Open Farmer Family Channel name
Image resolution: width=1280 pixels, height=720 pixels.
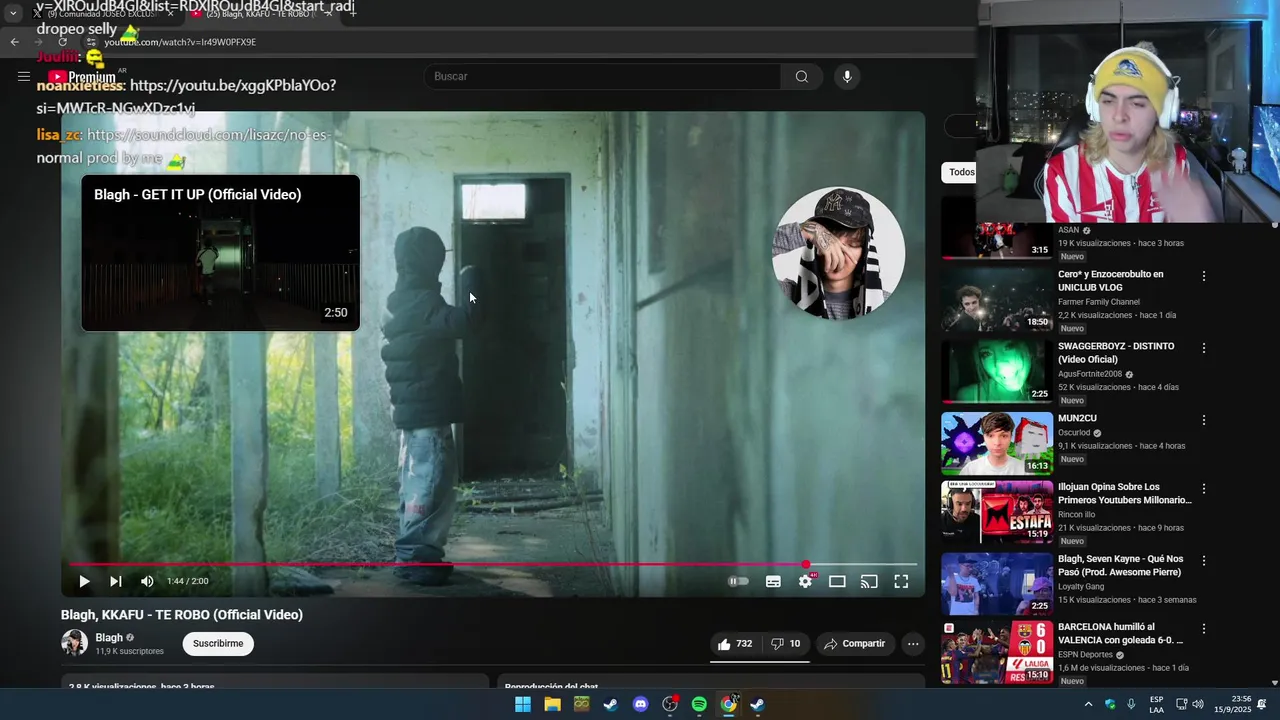coord(1099,301)
